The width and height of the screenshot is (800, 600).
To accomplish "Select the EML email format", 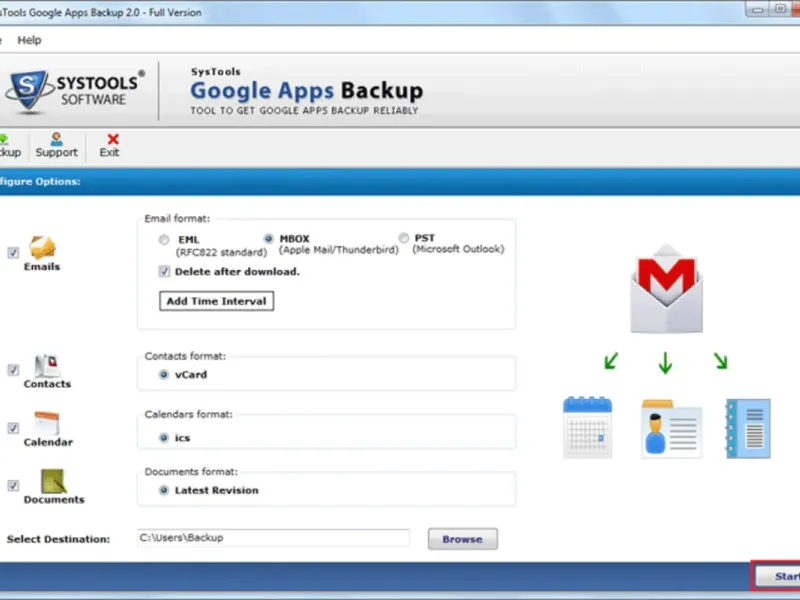I will pos(164,239).
